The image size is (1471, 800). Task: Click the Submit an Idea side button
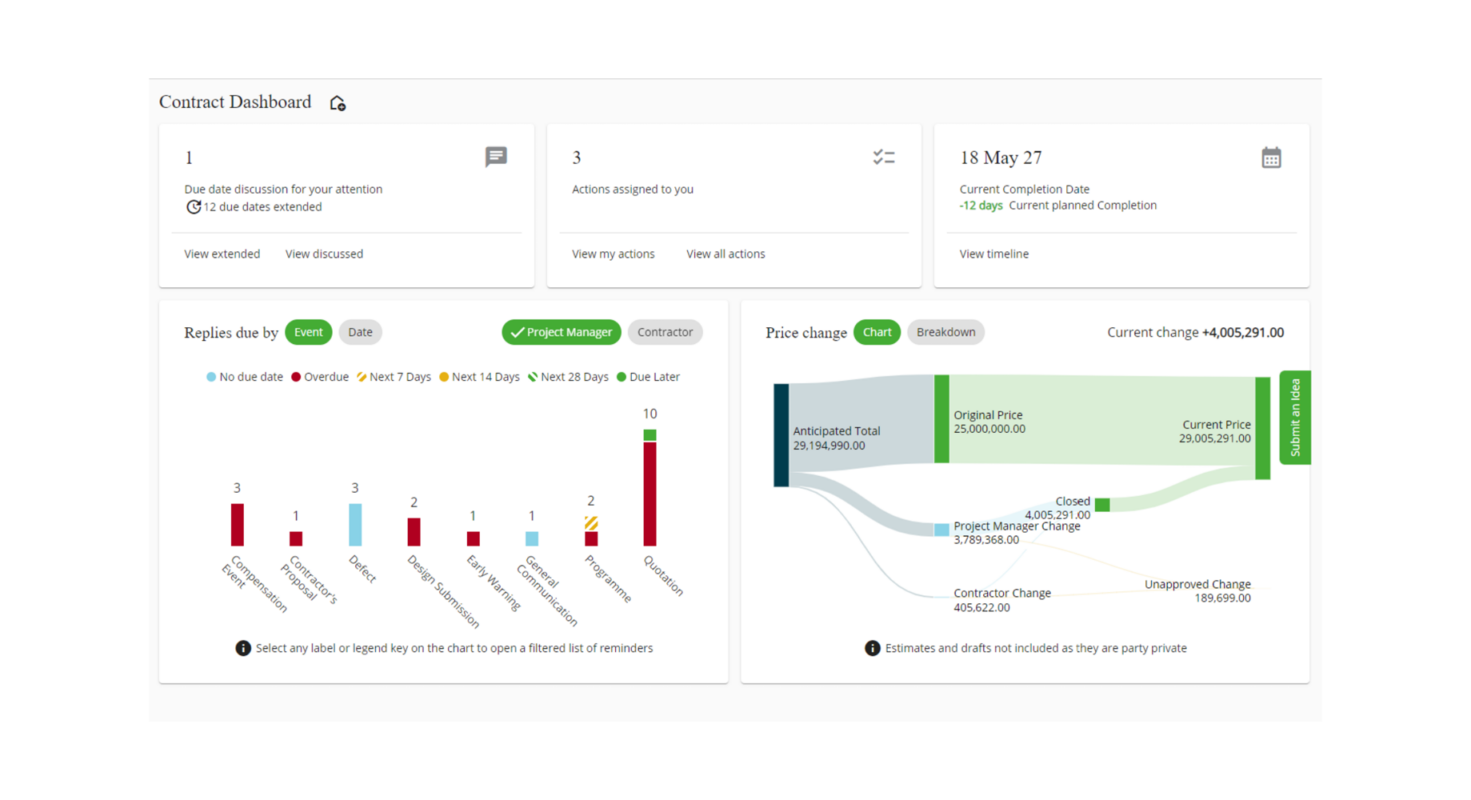coord(1295,417)
